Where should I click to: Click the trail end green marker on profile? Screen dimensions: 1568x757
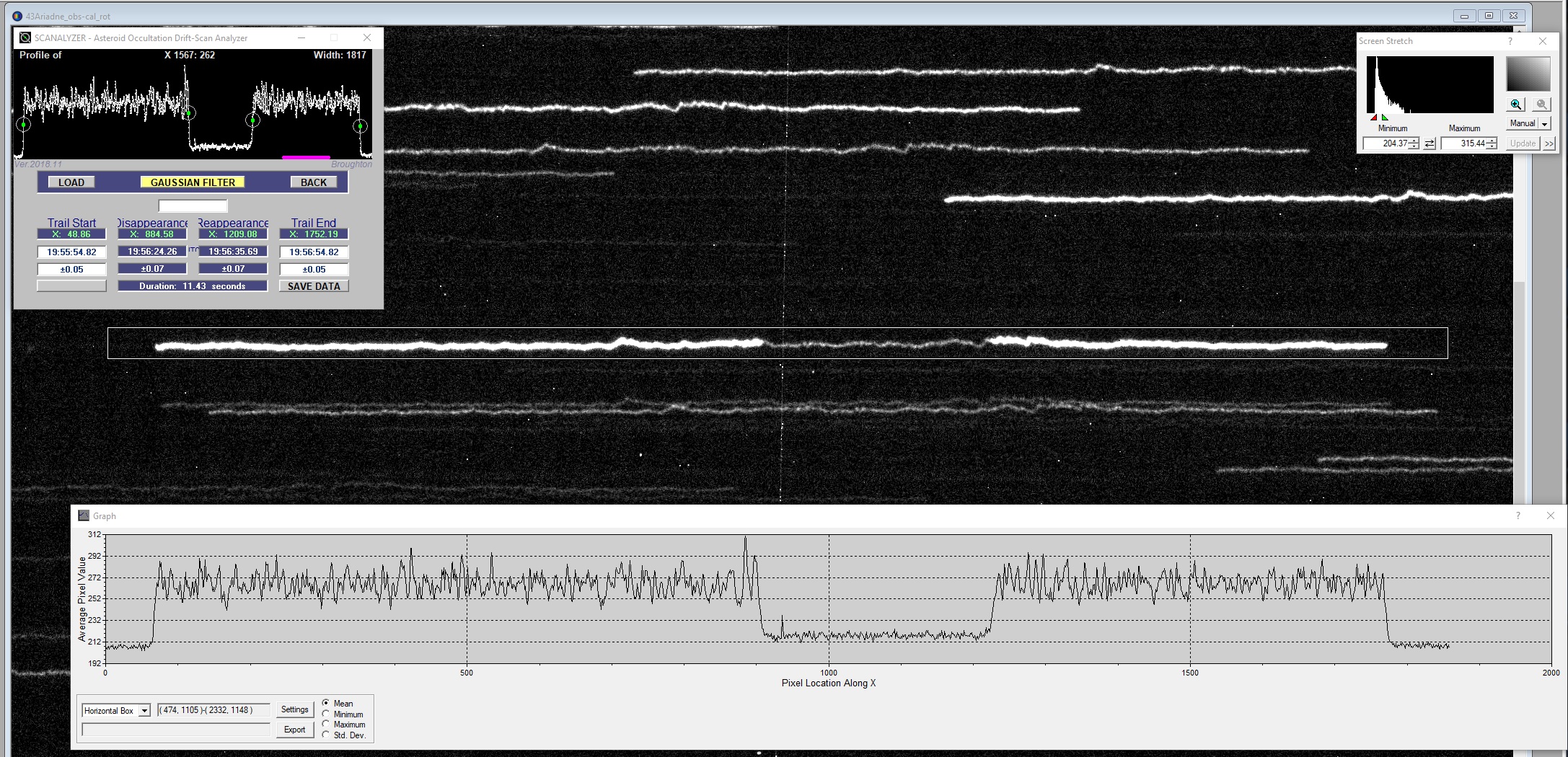click(360, 126)
